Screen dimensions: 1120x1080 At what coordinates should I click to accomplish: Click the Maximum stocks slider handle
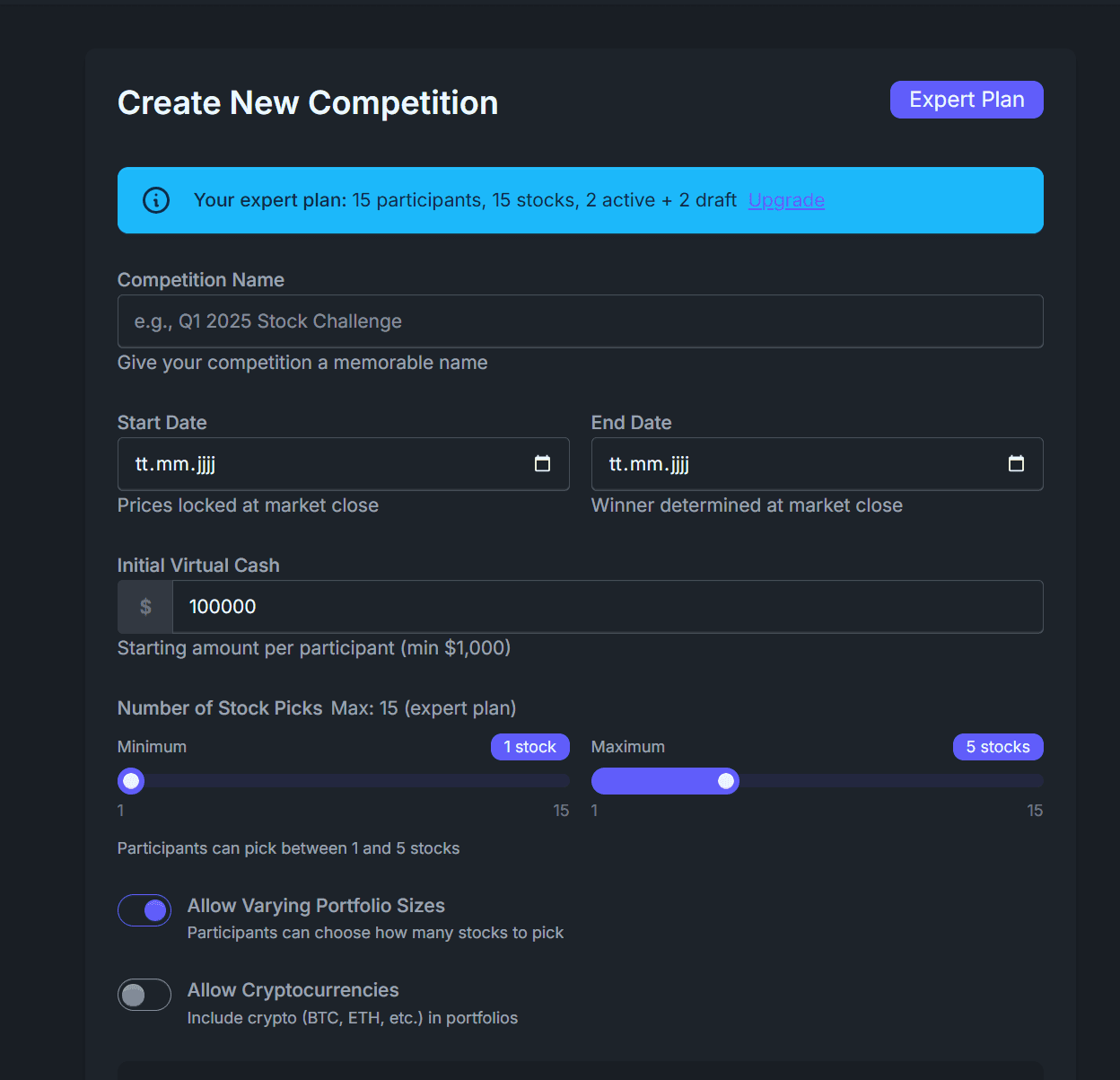727,780
